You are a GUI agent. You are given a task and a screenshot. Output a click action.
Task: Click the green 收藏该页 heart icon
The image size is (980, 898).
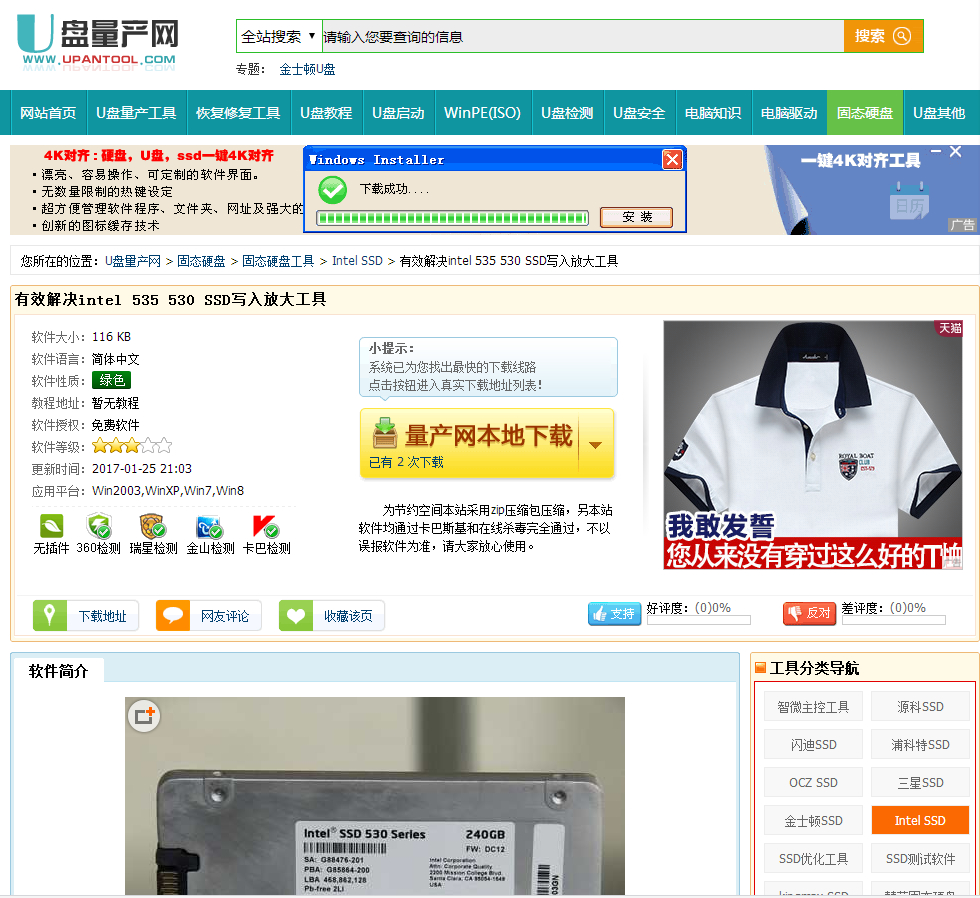(296, 616)
